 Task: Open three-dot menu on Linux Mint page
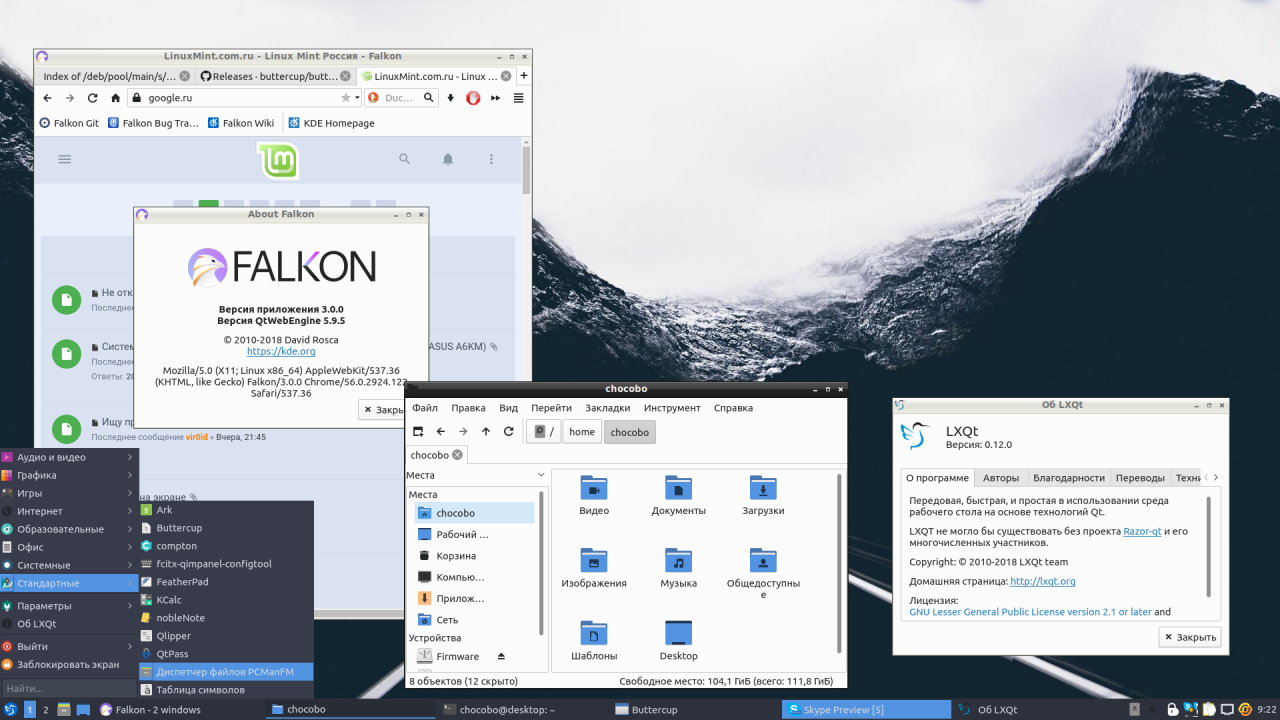[491, 159]
